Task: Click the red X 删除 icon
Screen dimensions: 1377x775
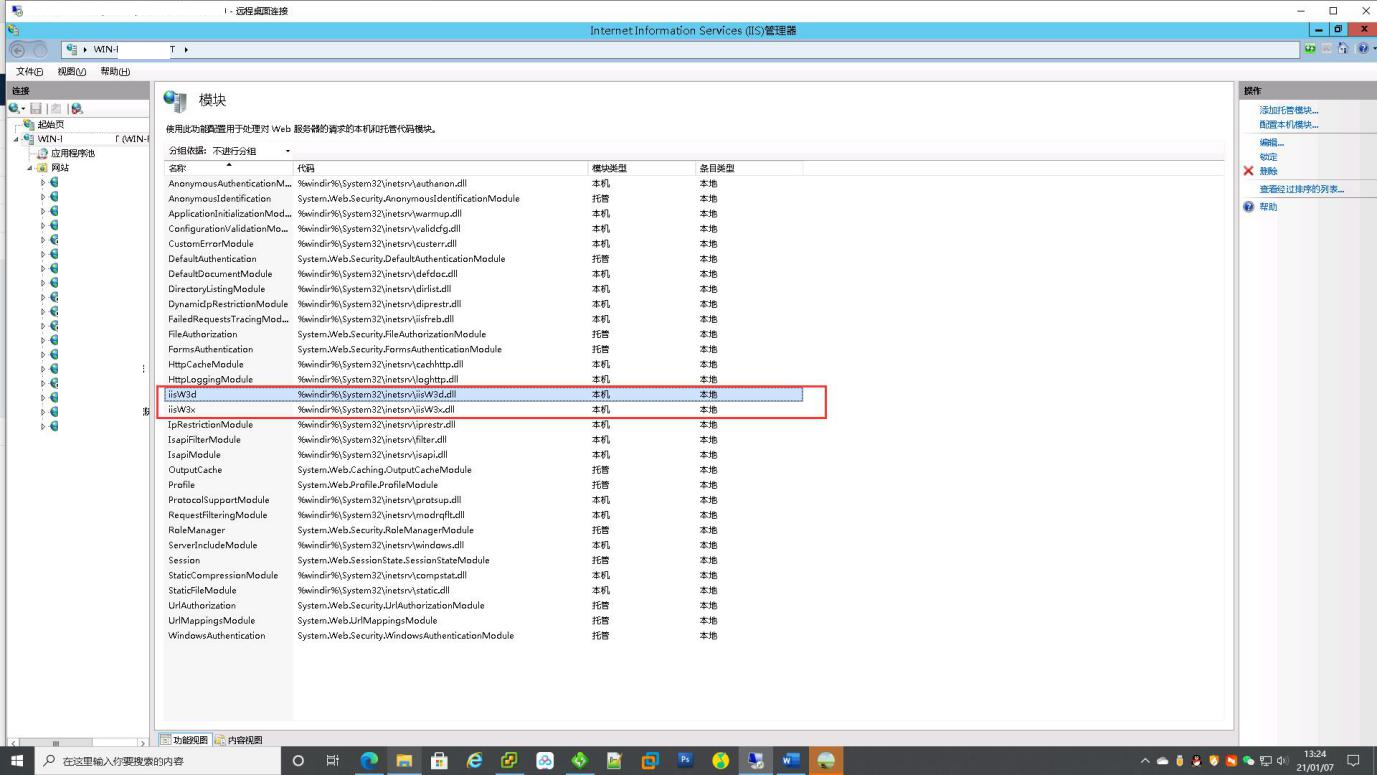Action: point(1248,171)
